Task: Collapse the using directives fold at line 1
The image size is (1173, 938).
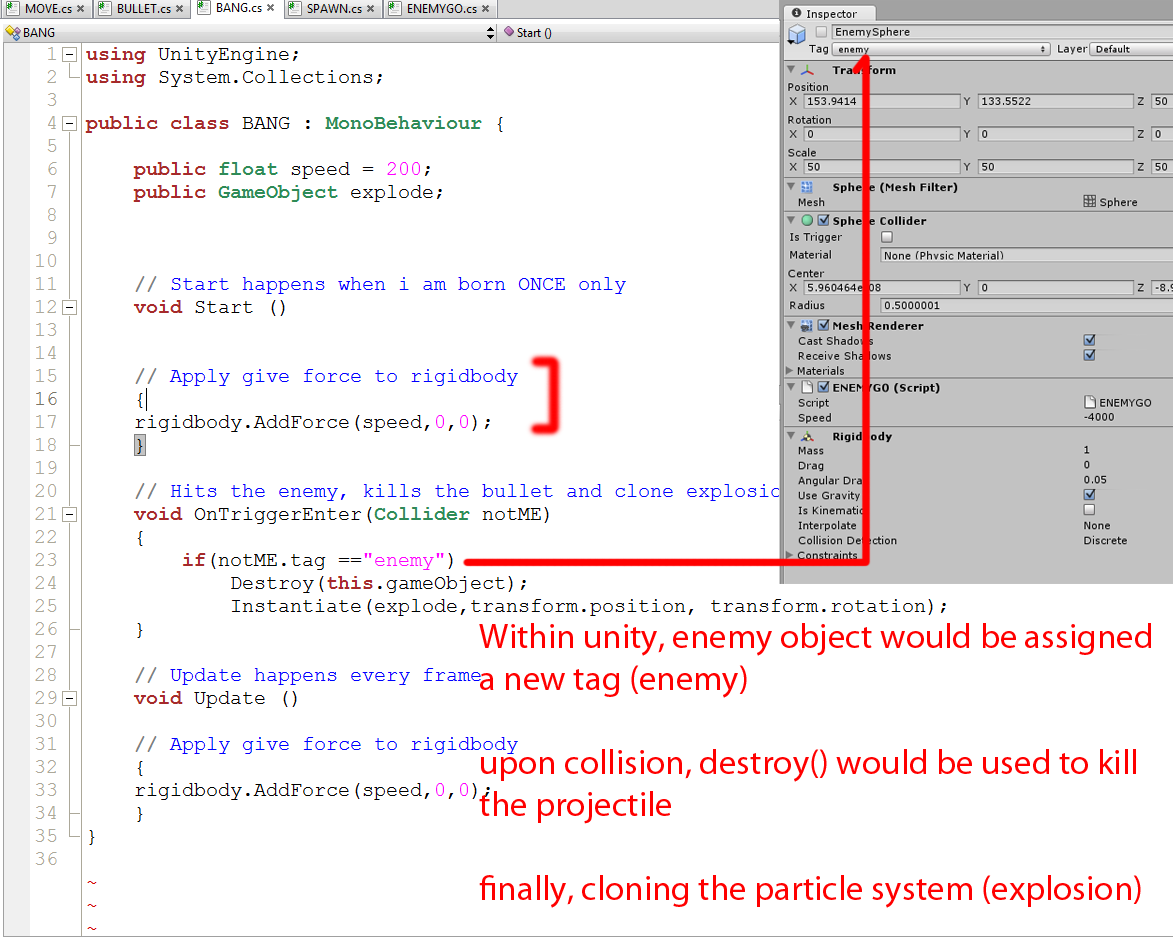Action: [69, 54]
